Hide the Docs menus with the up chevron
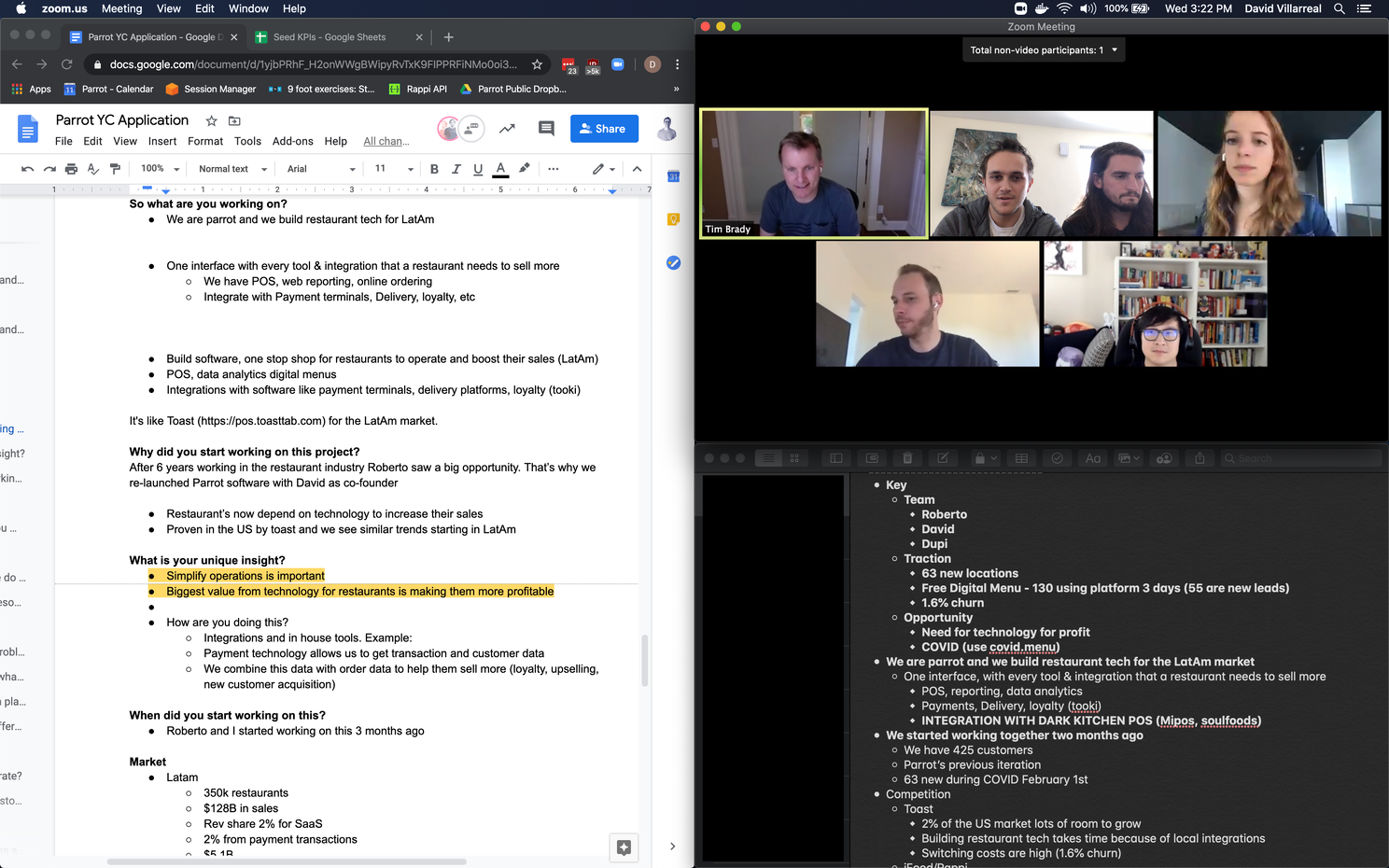 point(637,169)
